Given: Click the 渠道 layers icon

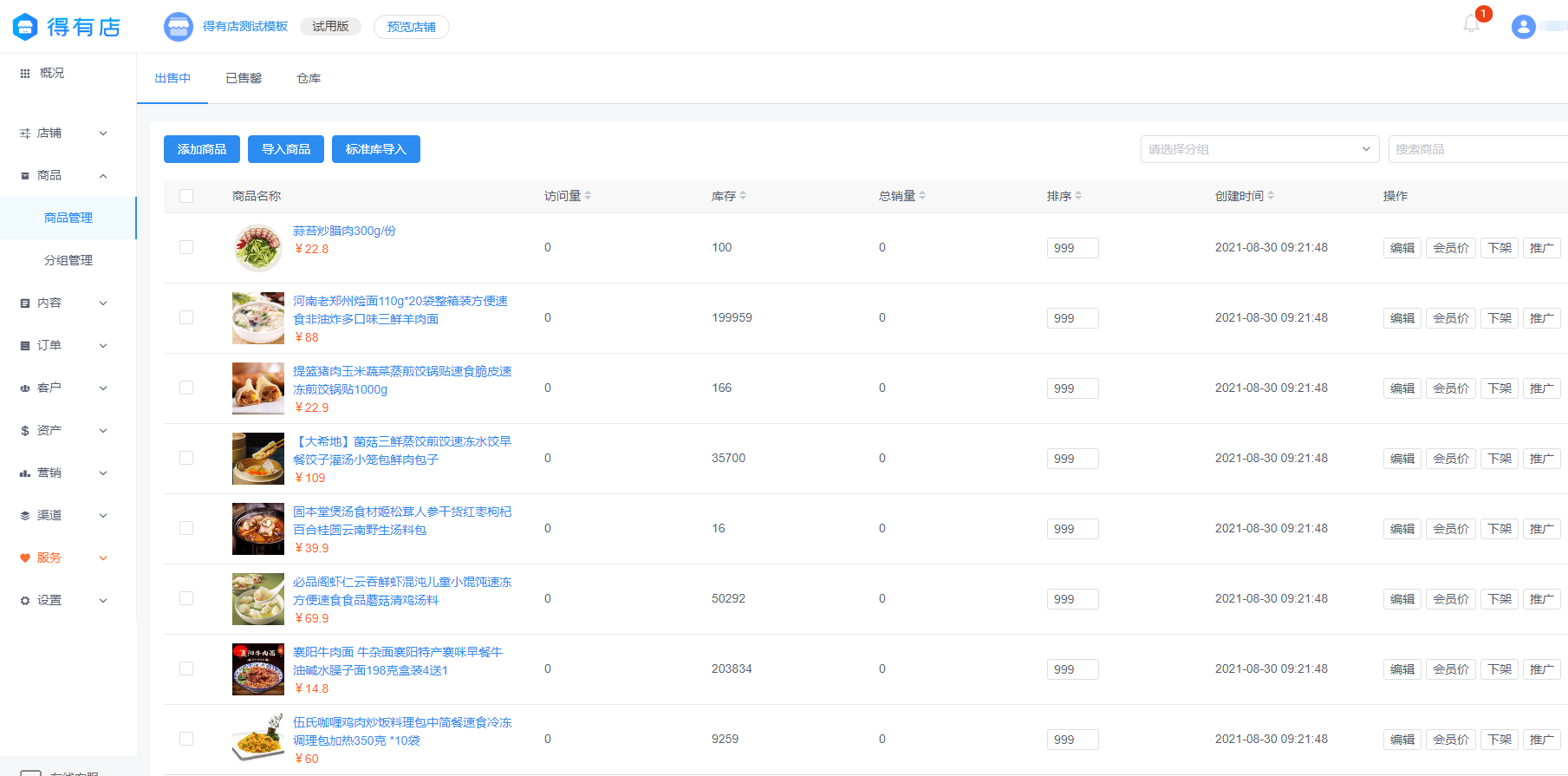Looking at the screenshot, I should (25, 516).
